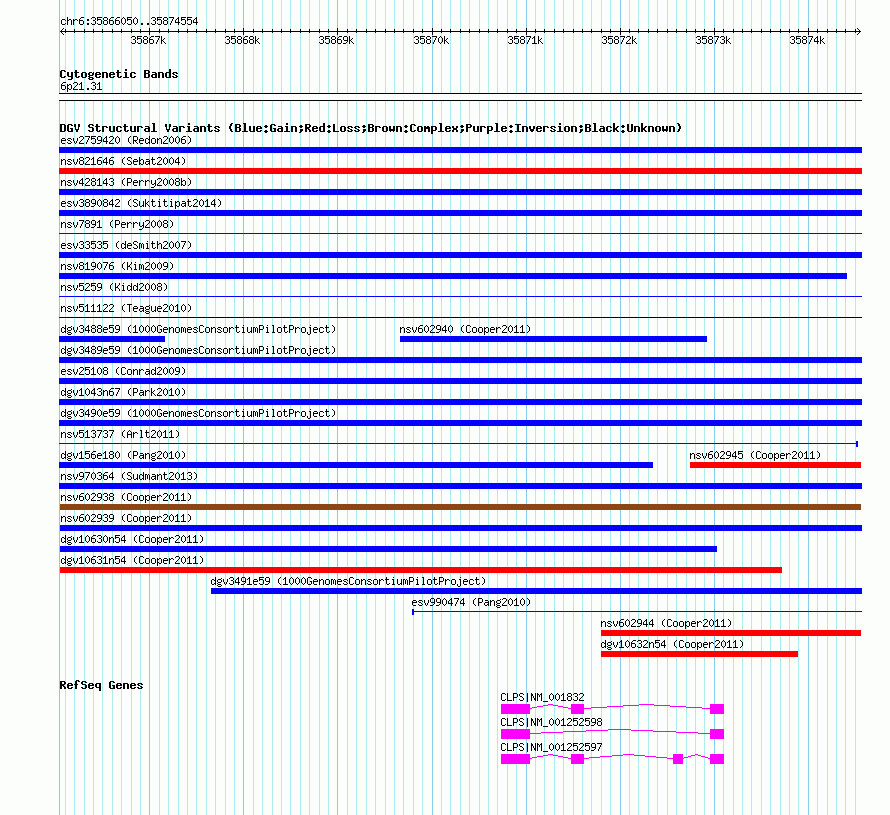Click the short blue dgv3488e59 gain bar
Image resolution: width=890 pixels, height=815 pixels.
tap(112, 339)
